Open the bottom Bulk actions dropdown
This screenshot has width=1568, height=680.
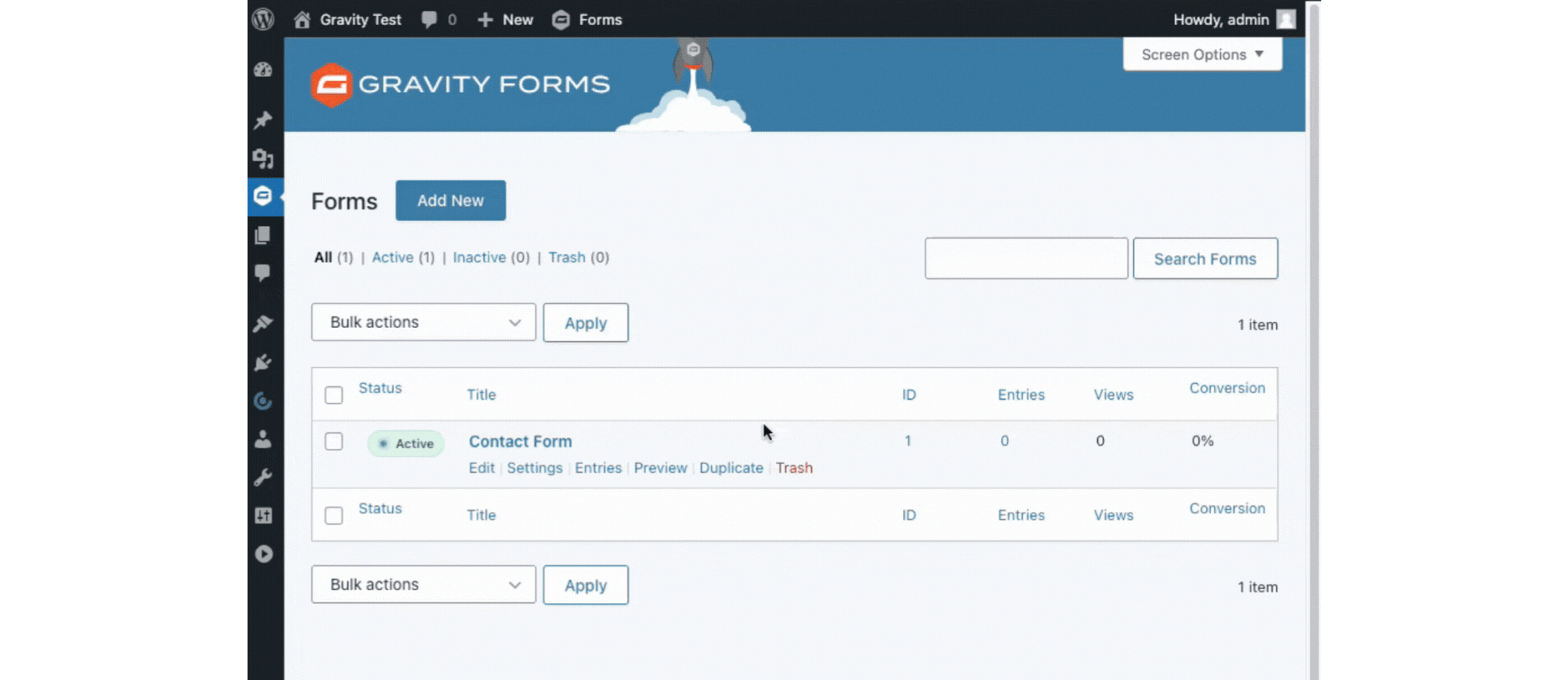tap(423, 585)
